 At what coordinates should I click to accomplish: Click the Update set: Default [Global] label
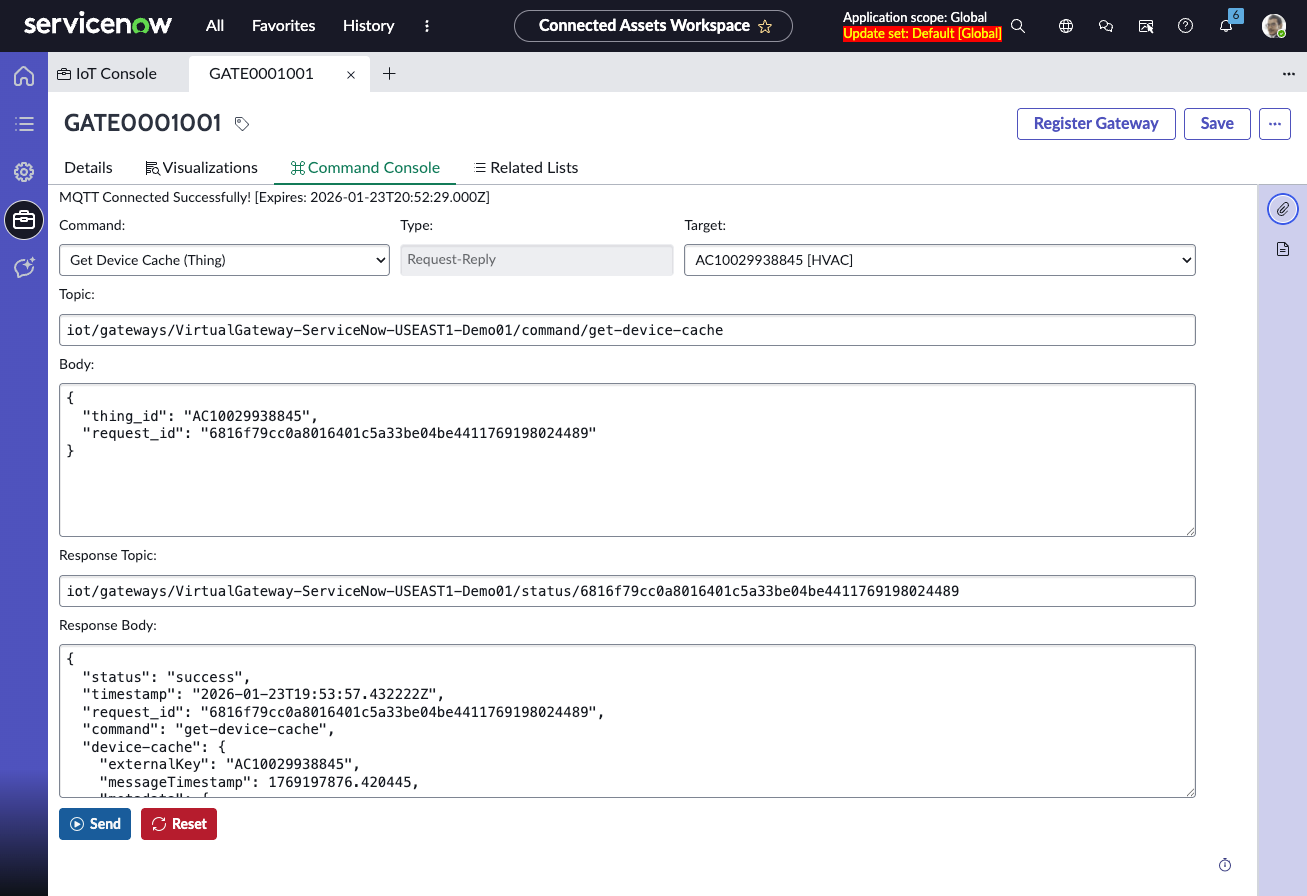(922, 34)
